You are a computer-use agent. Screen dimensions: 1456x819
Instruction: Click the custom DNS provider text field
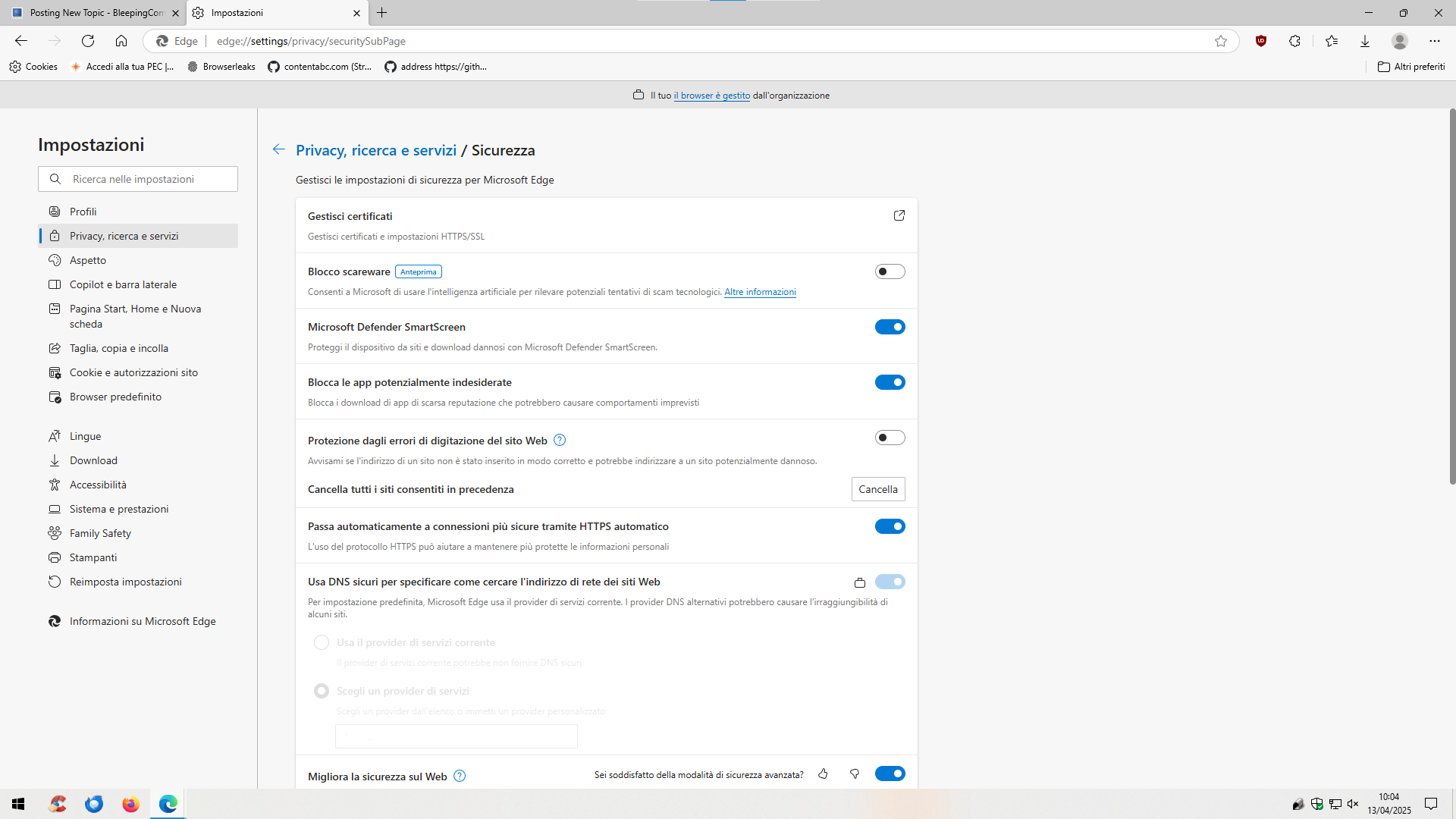(457, 736)
